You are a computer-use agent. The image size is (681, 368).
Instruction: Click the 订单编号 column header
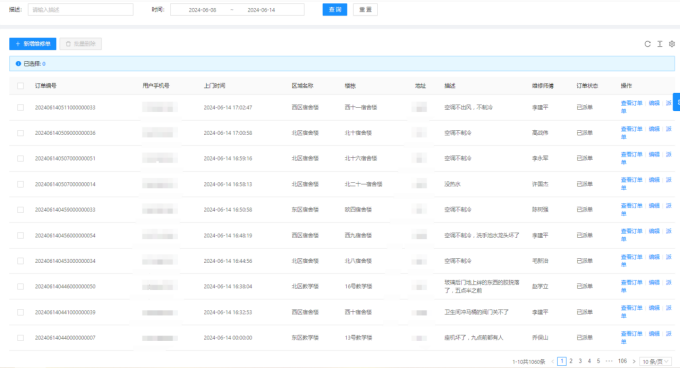click(x=46, y=86)
